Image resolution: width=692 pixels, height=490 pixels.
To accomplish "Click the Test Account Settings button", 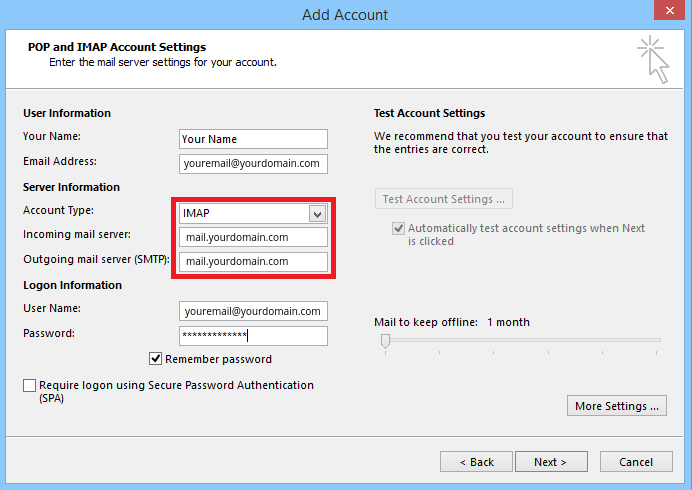I will pyautogui.click(x=444, y=199).
